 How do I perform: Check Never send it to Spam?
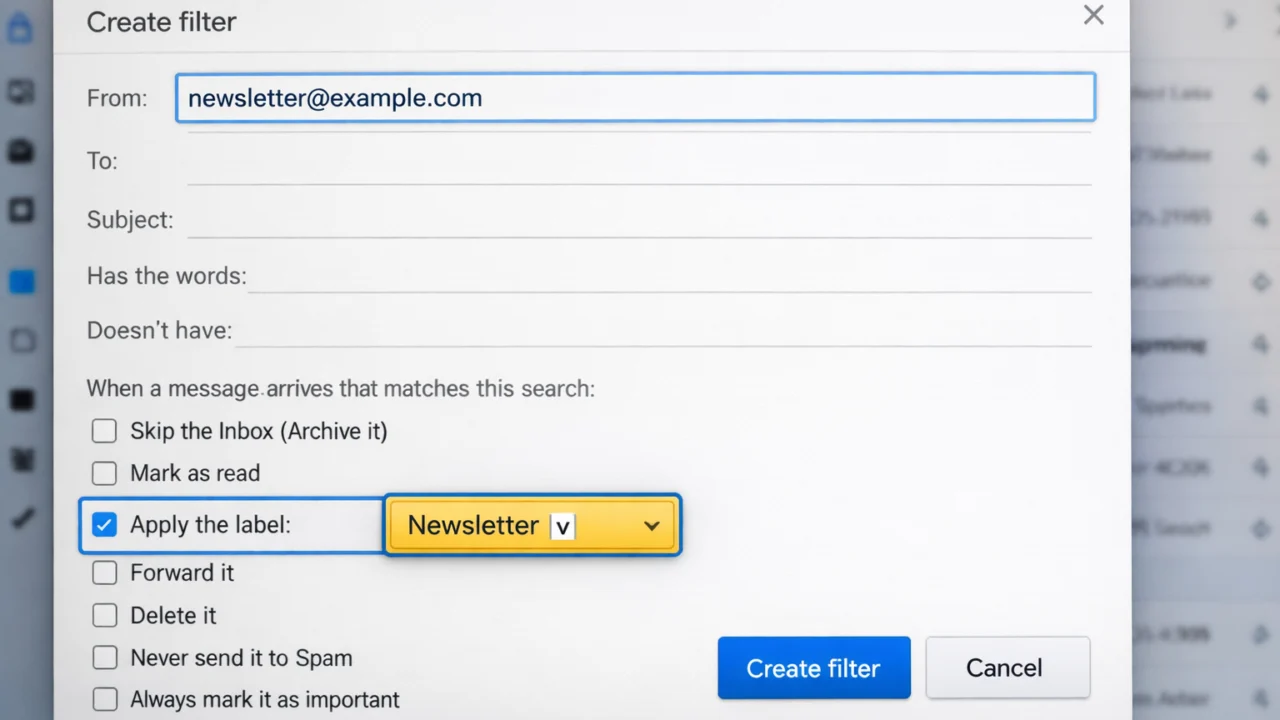[x=104, y=658]
